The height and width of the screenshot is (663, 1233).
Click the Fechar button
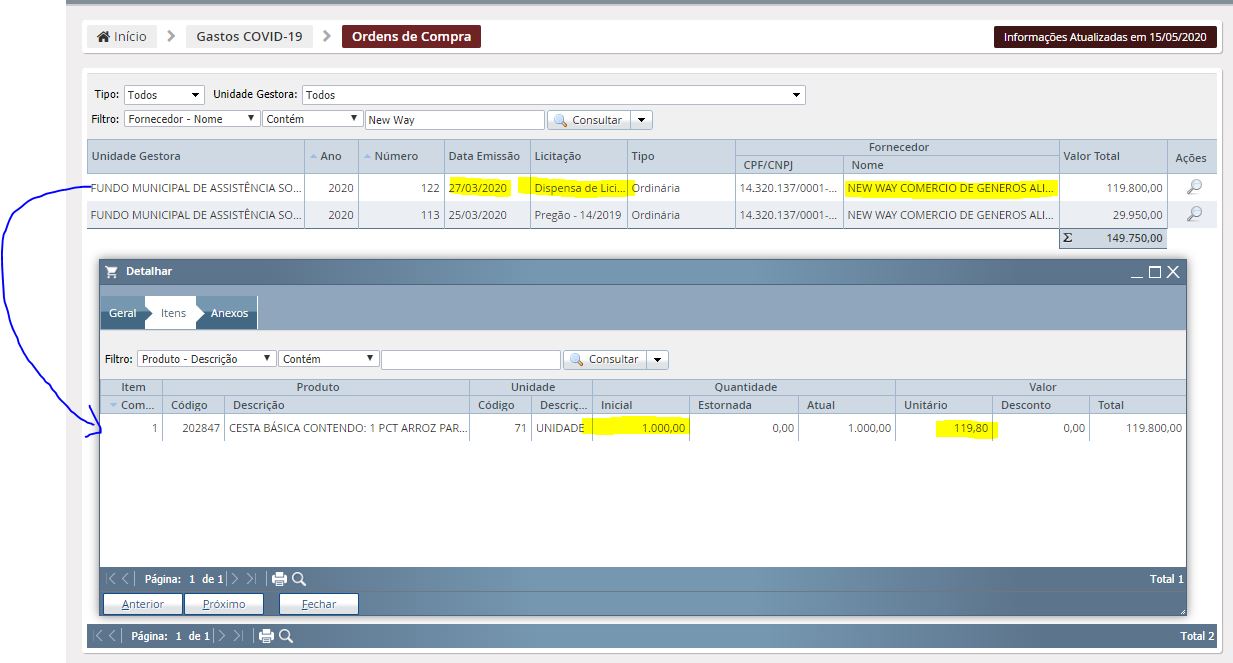pyautogui.click(x=318, y=604)
